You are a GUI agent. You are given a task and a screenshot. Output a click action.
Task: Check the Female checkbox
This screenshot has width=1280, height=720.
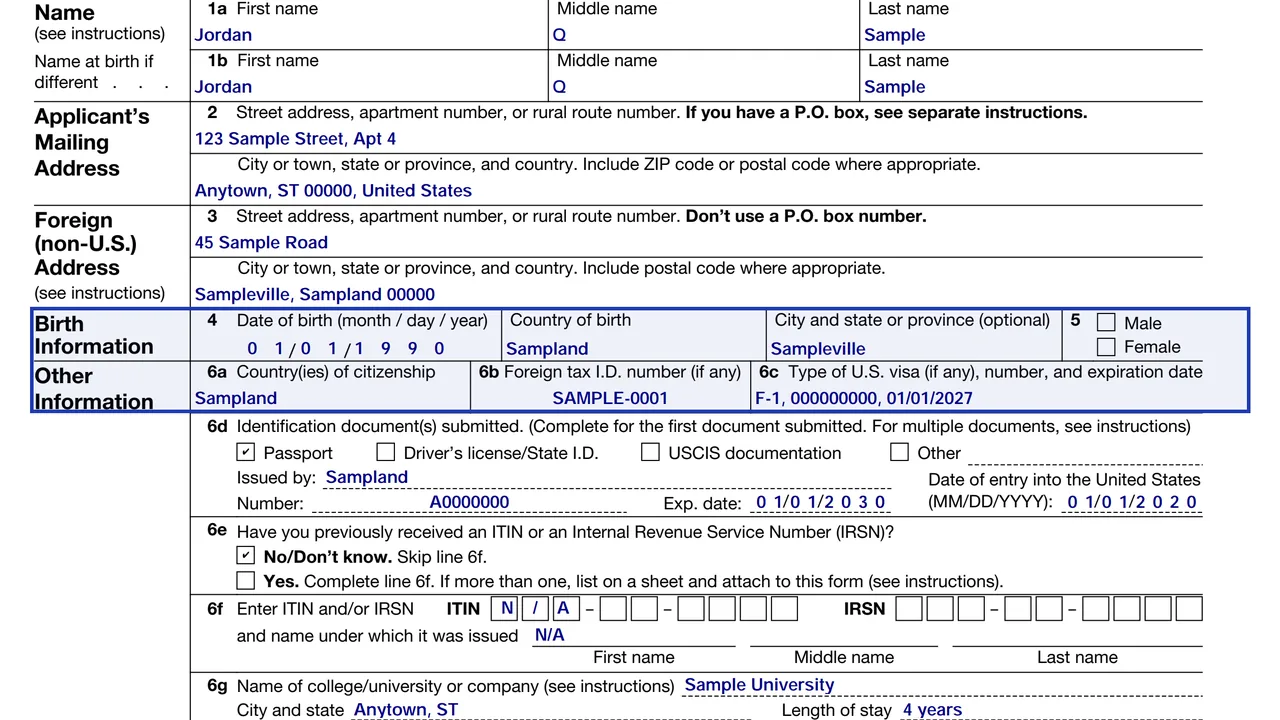[x=1106, y=347]
